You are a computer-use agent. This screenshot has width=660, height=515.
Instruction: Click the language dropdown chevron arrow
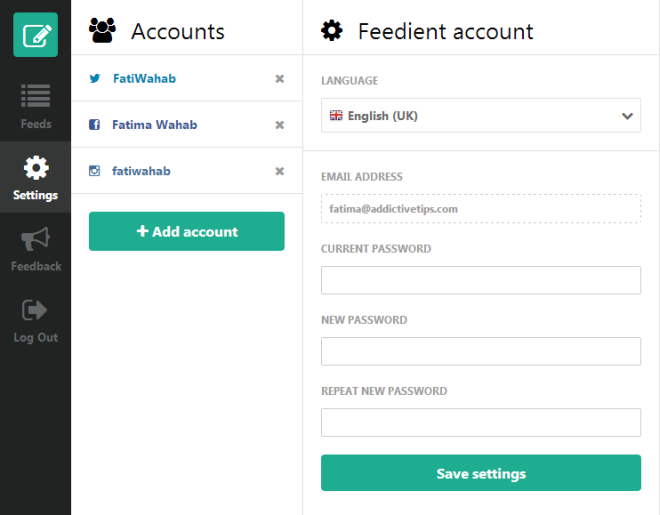click(x=627, y=116)
